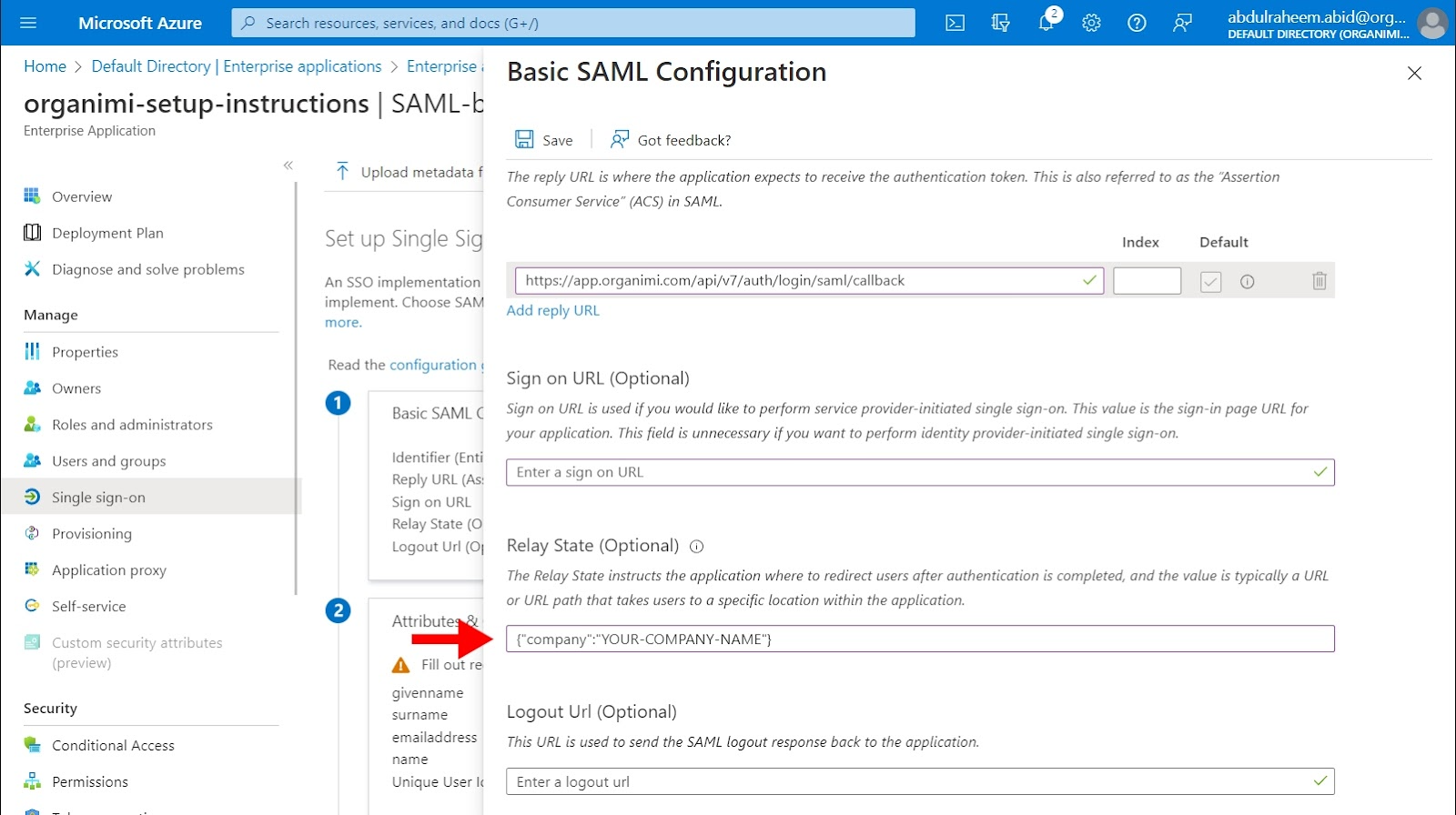Open the Azure portal hamburger menu
The image size is (1456, 815).
(x=28, y=23)
